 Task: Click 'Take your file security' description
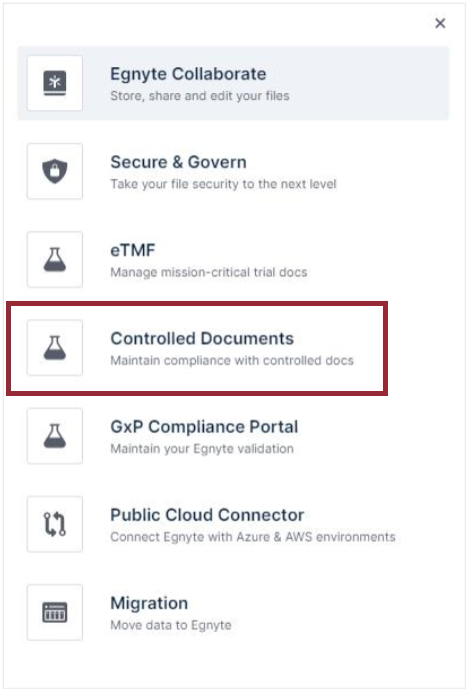pyautogui.click(x=223, y=184)
